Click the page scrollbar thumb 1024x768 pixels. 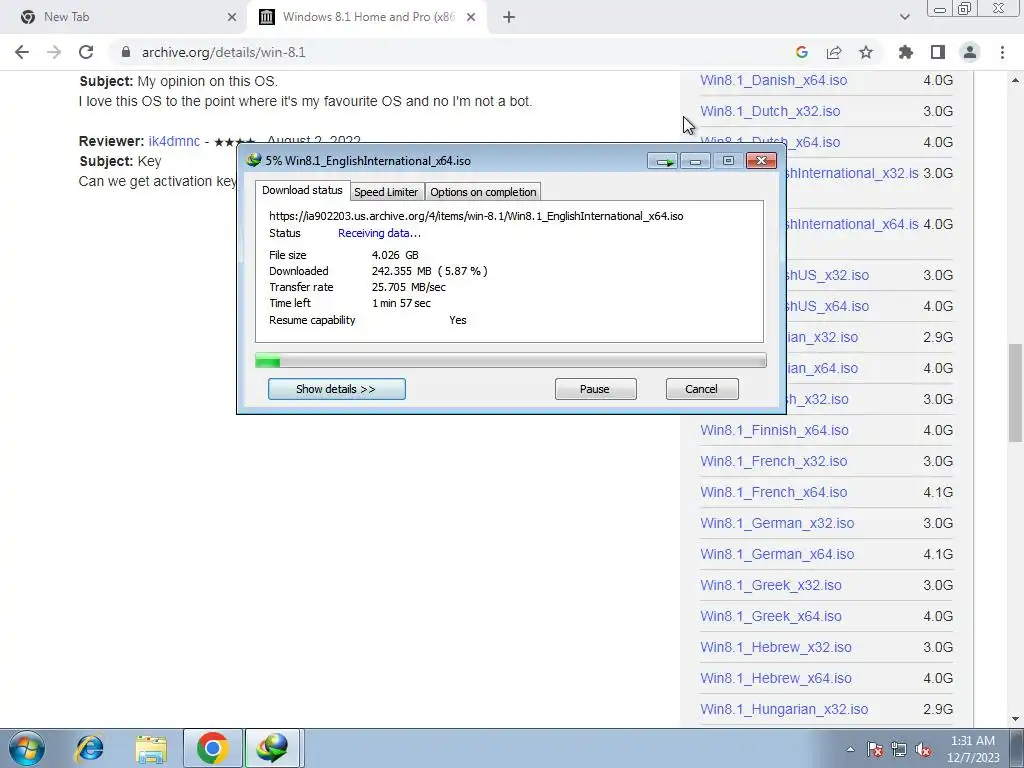tap(1015, 393)
